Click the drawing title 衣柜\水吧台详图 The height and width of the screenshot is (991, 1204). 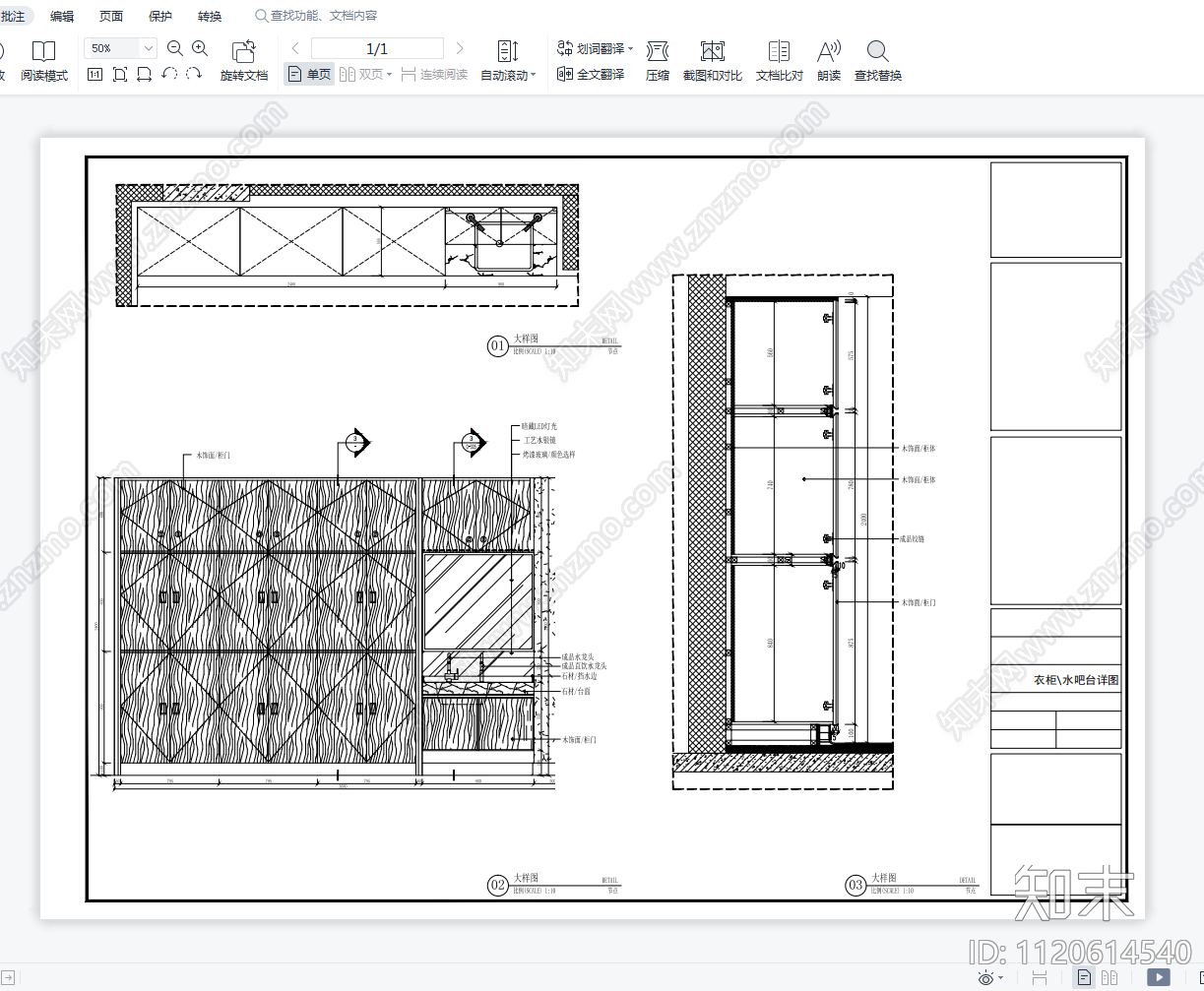click(1076, 680)
